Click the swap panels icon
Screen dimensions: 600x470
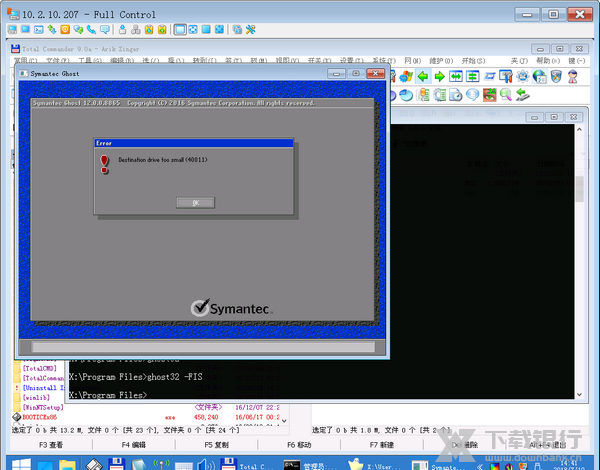[x=456, y=77]
